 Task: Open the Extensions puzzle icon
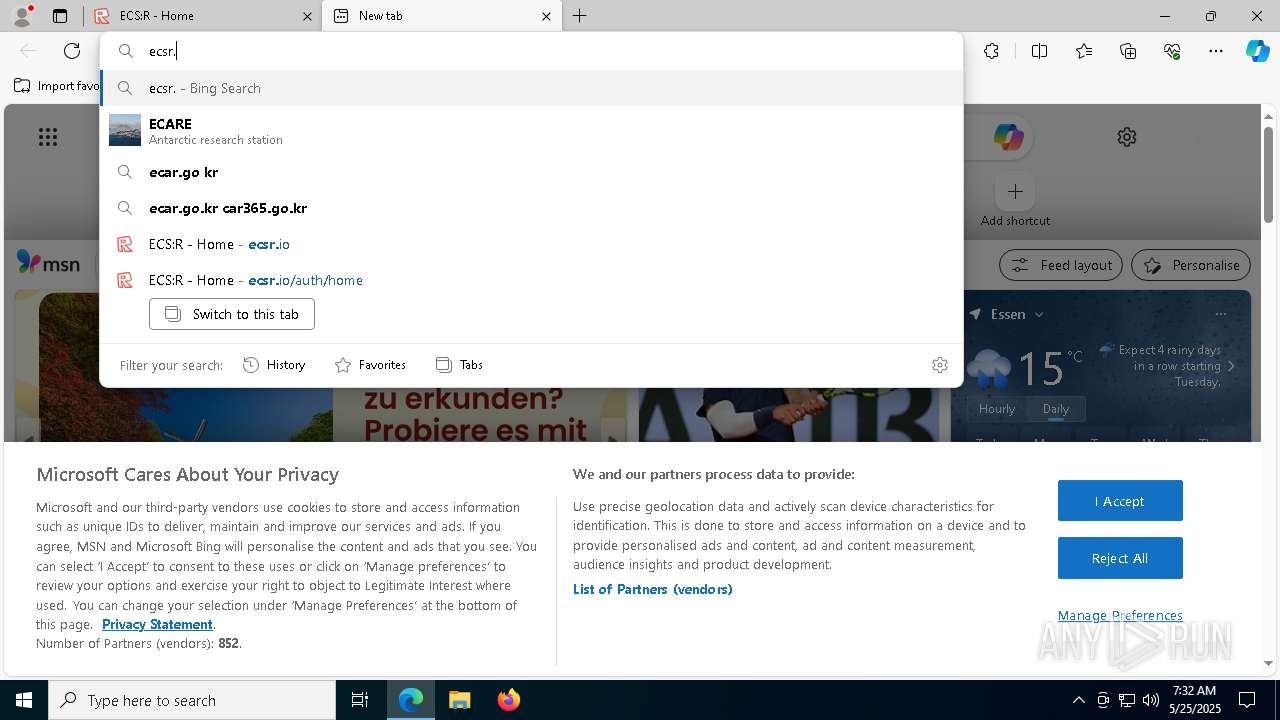click(x=991, y=51)
